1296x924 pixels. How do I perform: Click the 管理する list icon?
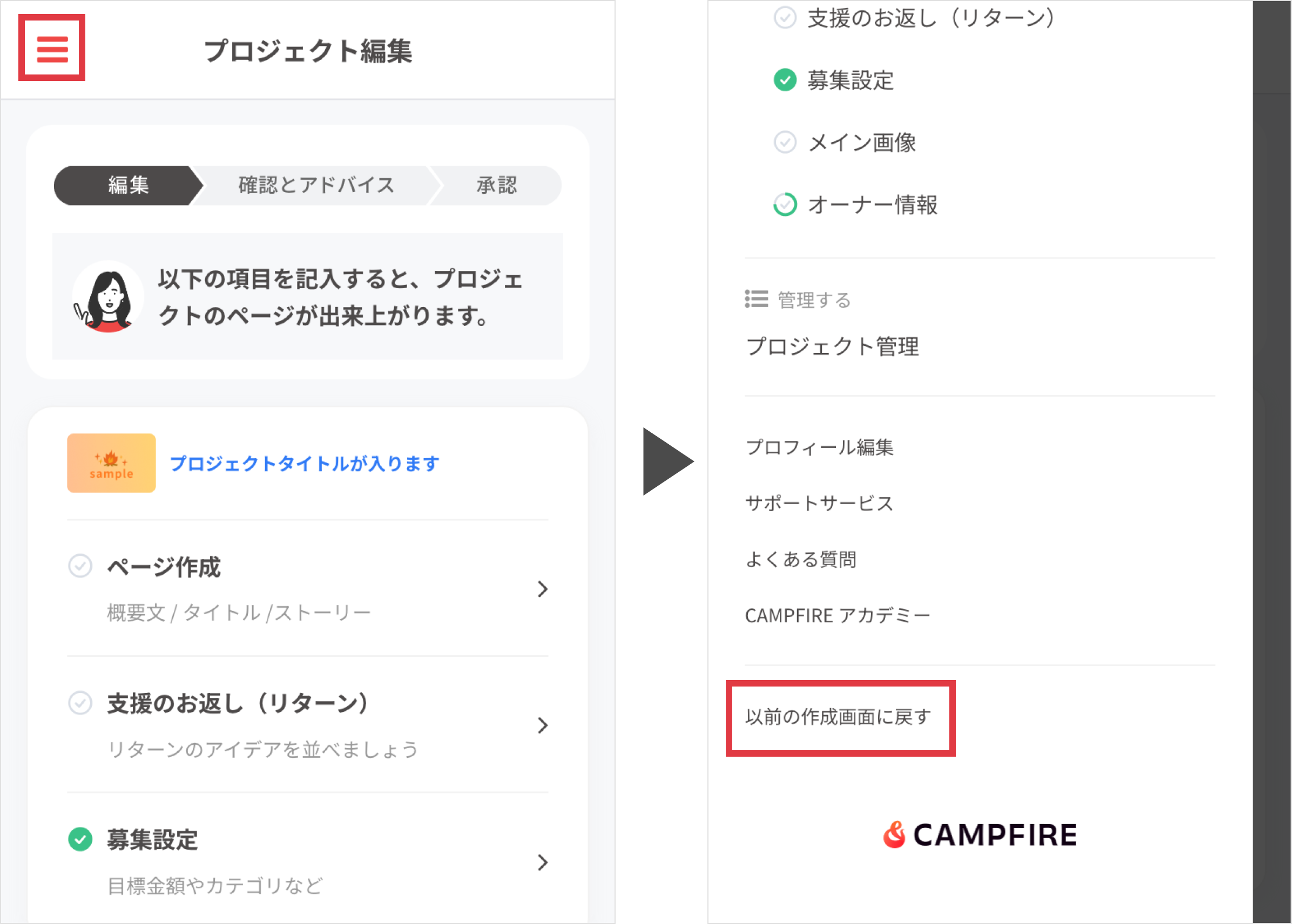(x=756, y=300)
